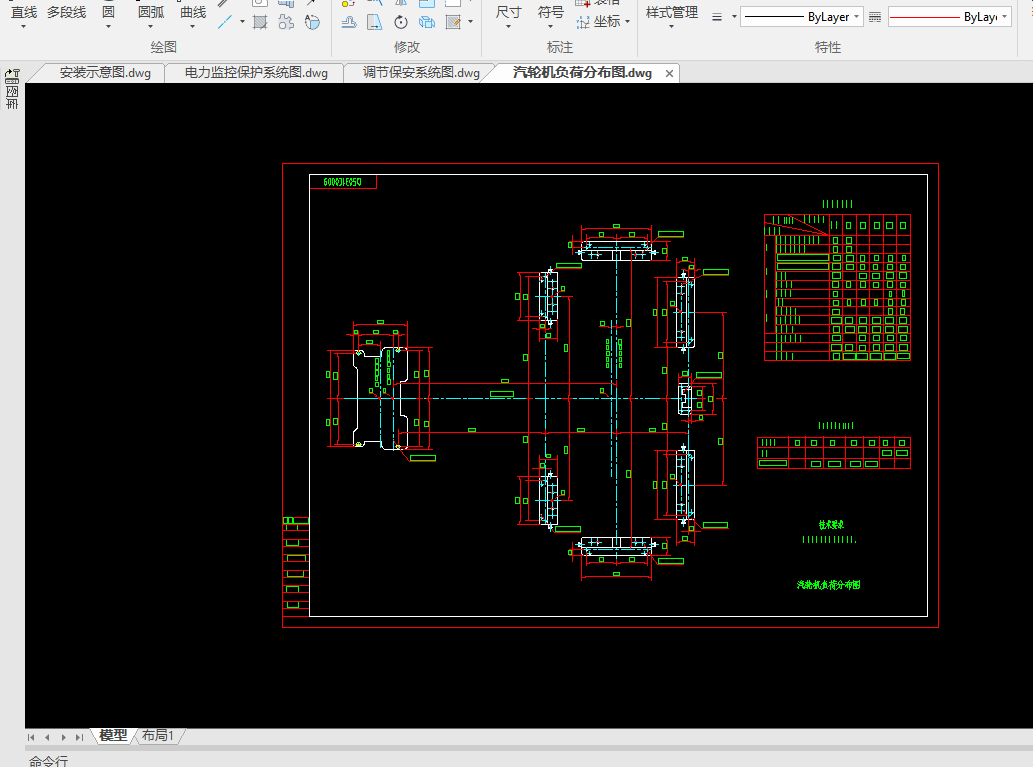Select the rotate icon in 修改 panel
This screenshot has height=767, width=1033.
pyautogui.click(x=401, y=22)
